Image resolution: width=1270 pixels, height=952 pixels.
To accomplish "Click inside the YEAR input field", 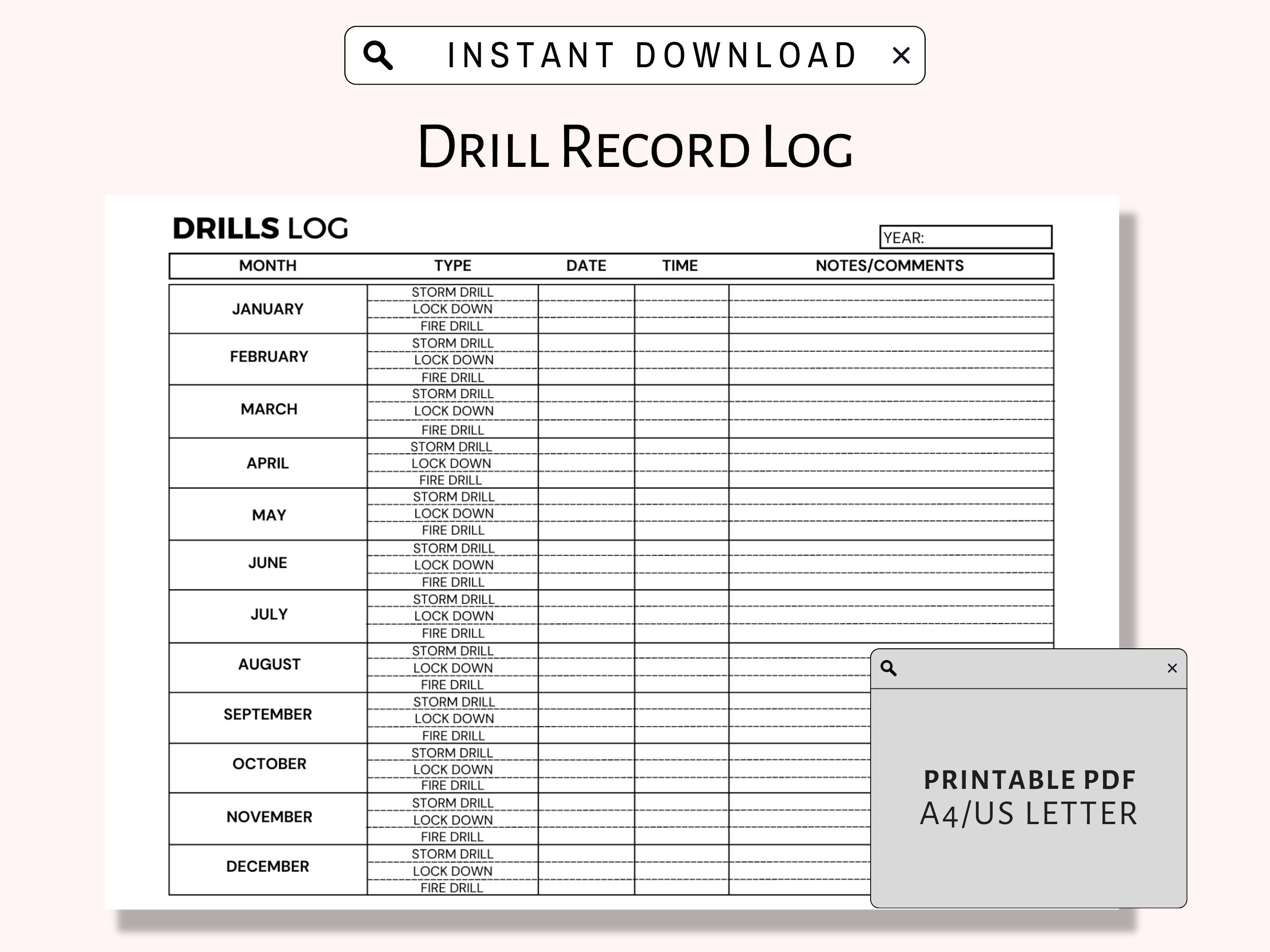I will [976, 236].
